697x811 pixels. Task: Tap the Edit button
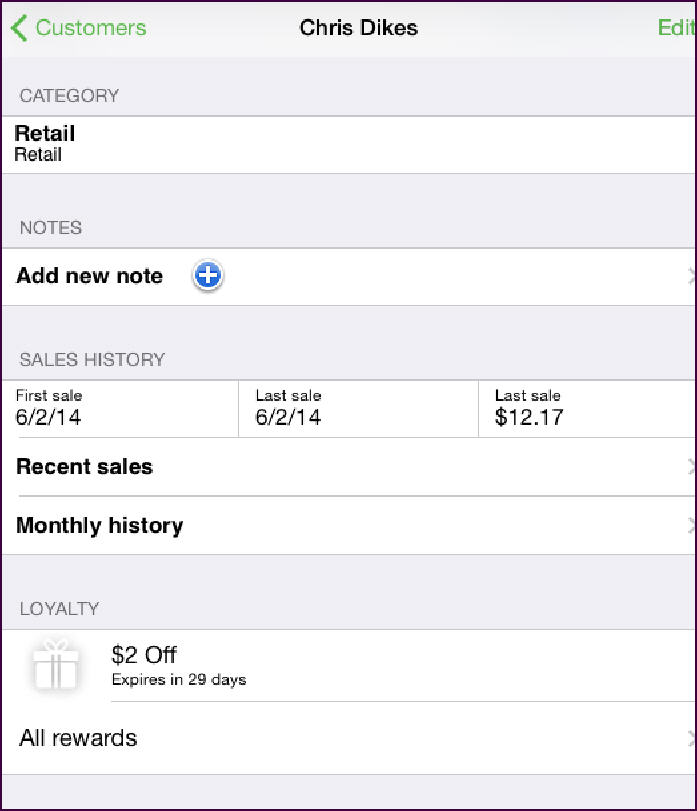[x=676, y=27]
